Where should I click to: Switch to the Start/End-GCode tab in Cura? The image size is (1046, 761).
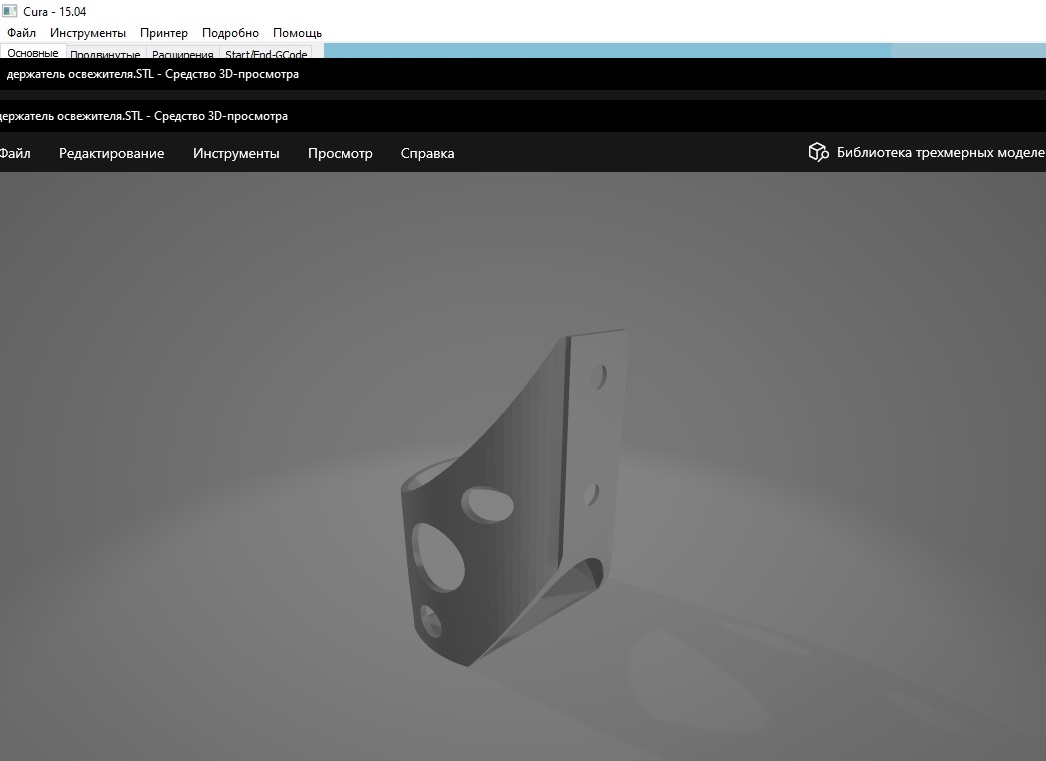[266, 53]
